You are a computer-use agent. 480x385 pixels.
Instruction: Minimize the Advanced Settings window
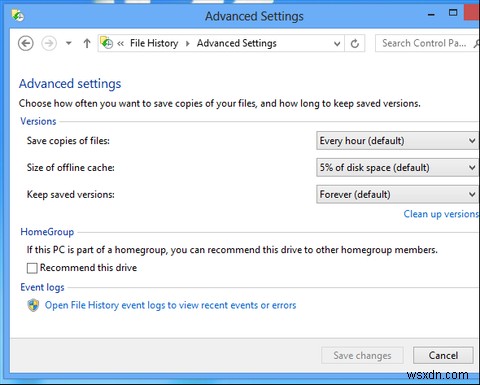[431, 15]
